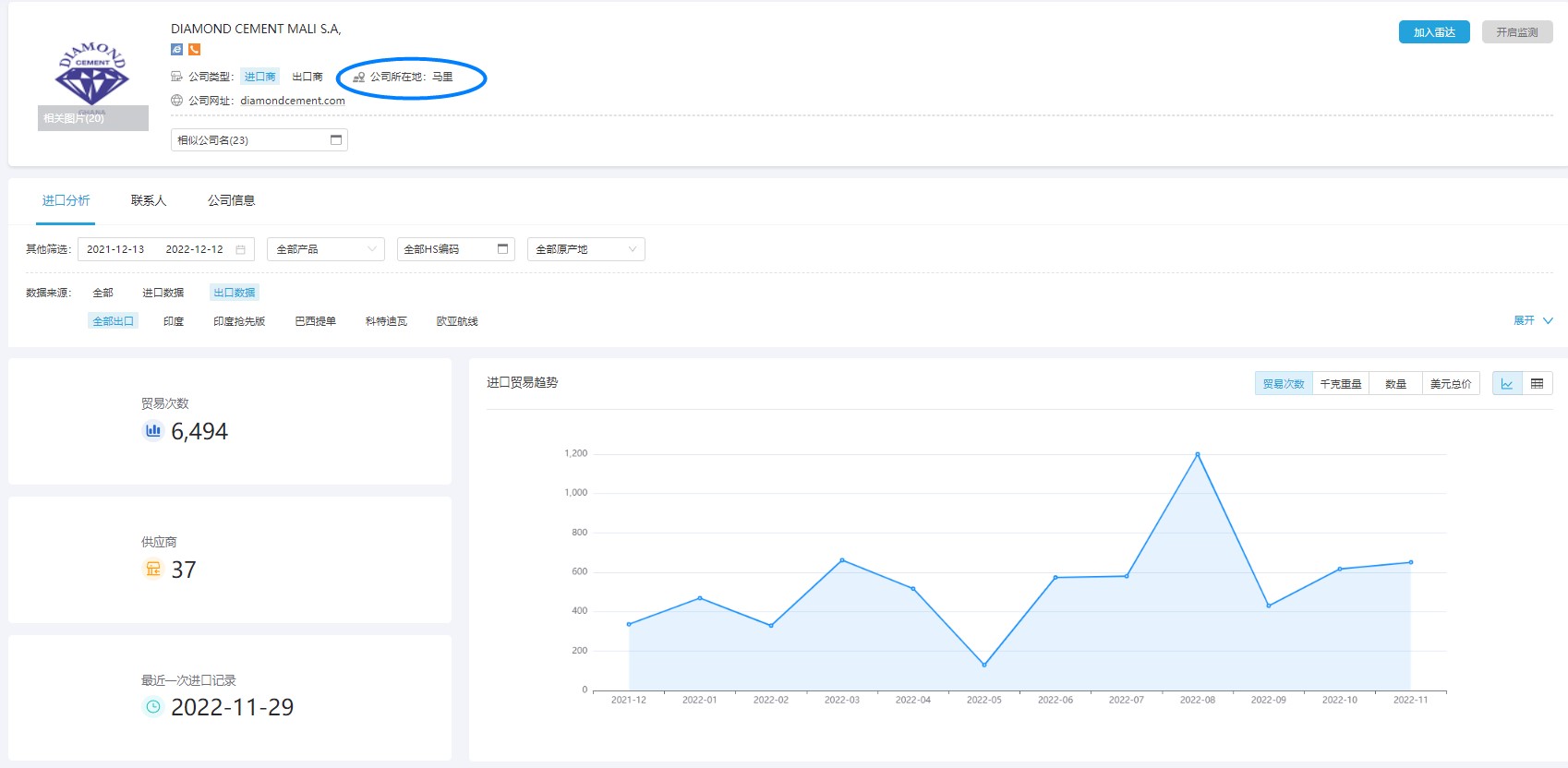Select 印度 source filter

174,321
